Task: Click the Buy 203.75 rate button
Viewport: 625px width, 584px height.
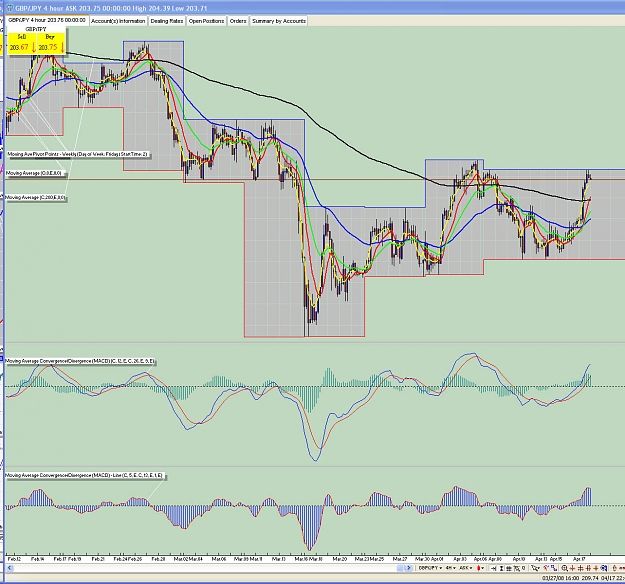Action: click(51, 44)
